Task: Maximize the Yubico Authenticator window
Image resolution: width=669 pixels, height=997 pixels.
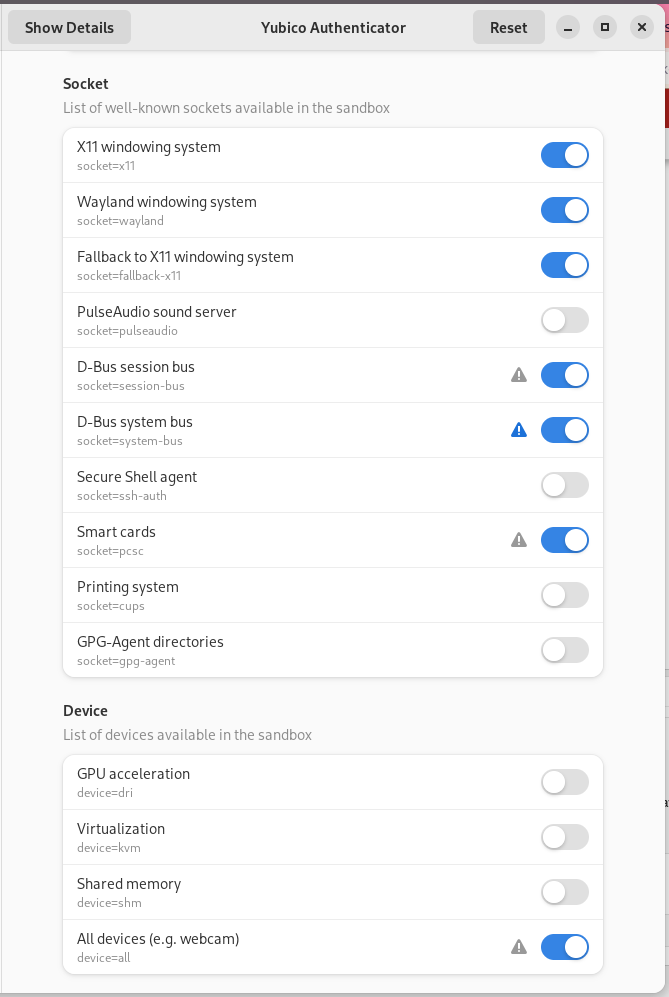Action: pyautogui.click(x=604, y=28)
